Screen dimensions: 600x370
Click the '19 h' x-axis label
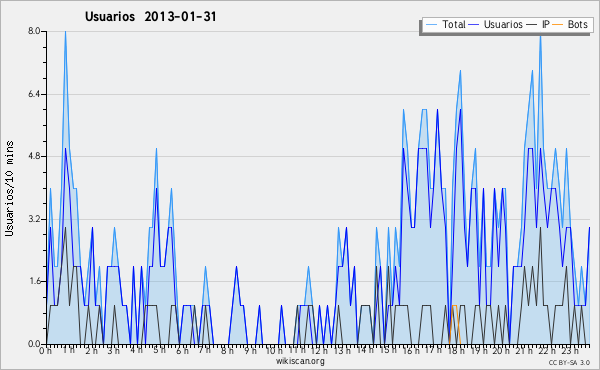(x=478, y=351)
